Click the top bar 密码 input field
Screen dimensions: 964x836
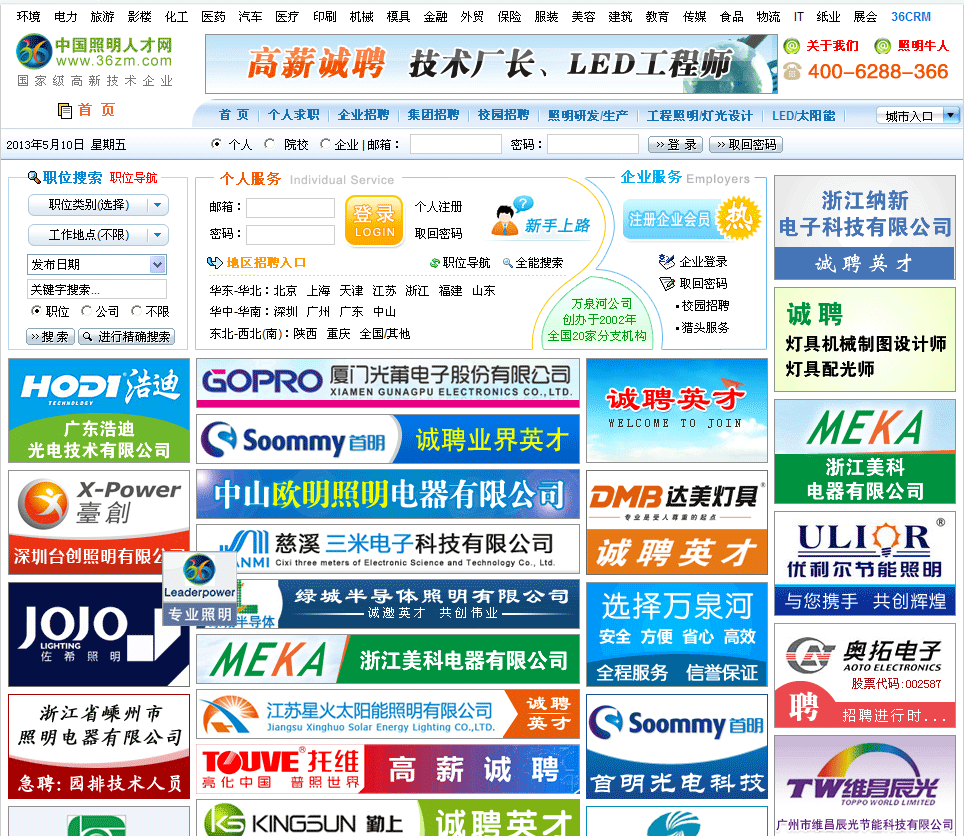pyautogui.click(x=593, y=144)
